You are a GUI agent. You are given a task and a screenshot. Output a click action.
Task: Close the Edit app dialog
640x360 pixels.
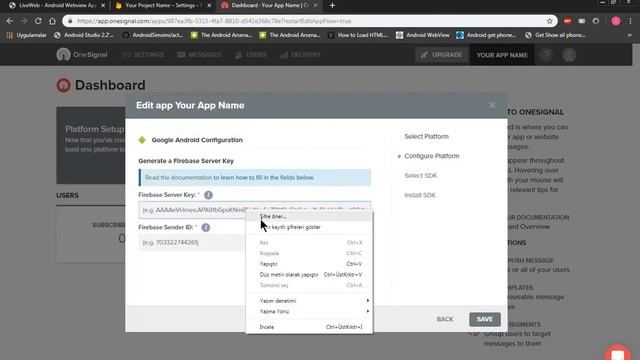click(492, 105)
